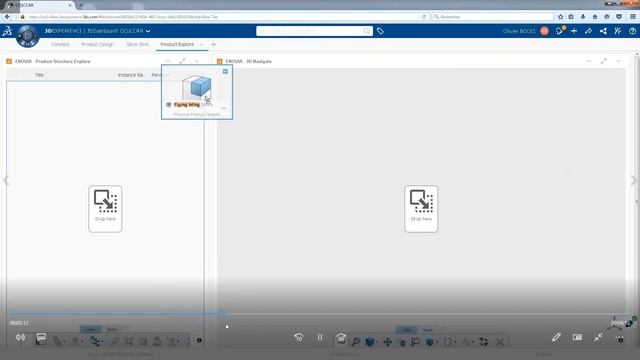Screen dimensions: 640x360
Task: Exit fullscreen using the shrink arrows icon
Action: [598, 338]
